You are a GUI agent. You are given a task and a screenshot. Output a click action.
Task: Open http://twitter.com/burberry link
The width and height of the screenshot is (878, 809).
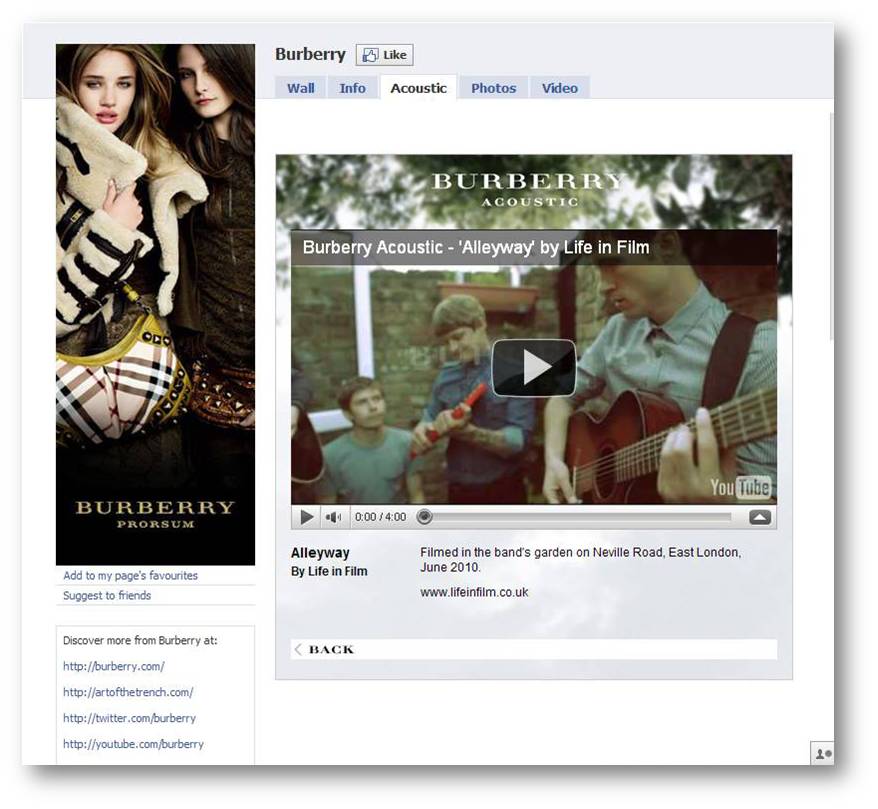pyautogui.click(x=129, y=718)
